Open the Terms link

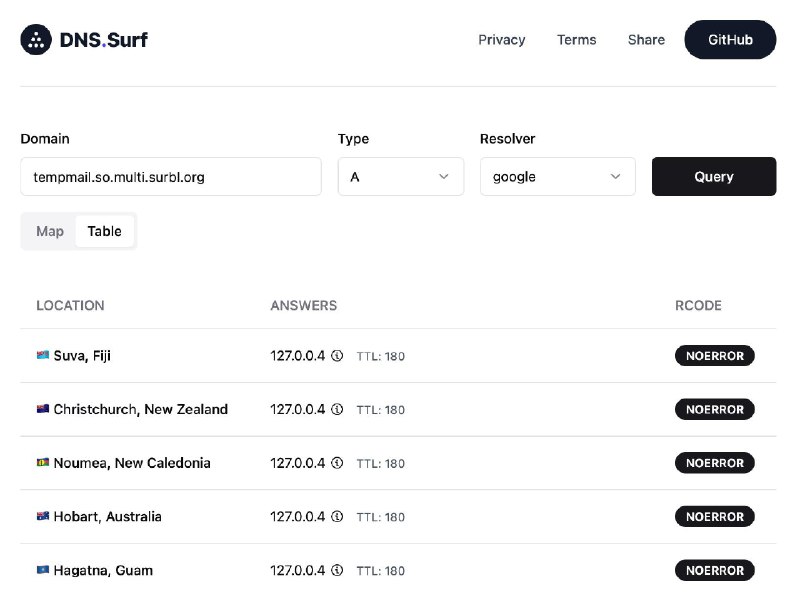(x=576, y=40)
